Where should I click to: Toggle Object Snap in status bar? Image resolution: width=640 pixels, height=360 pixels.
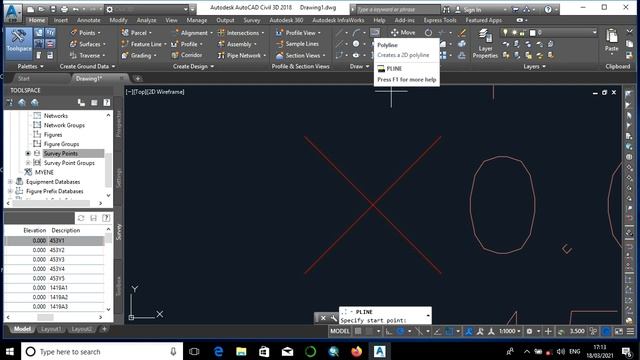coord(449,331)
